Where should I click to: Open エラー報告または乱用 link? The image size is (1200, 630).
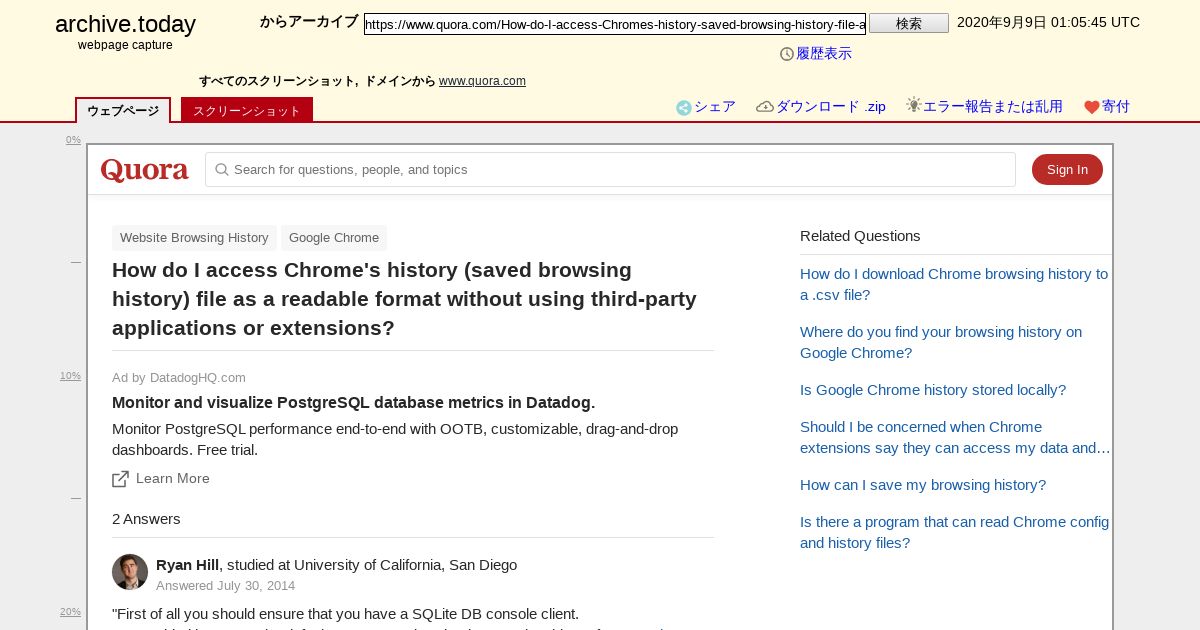click(x=993, y=107)
